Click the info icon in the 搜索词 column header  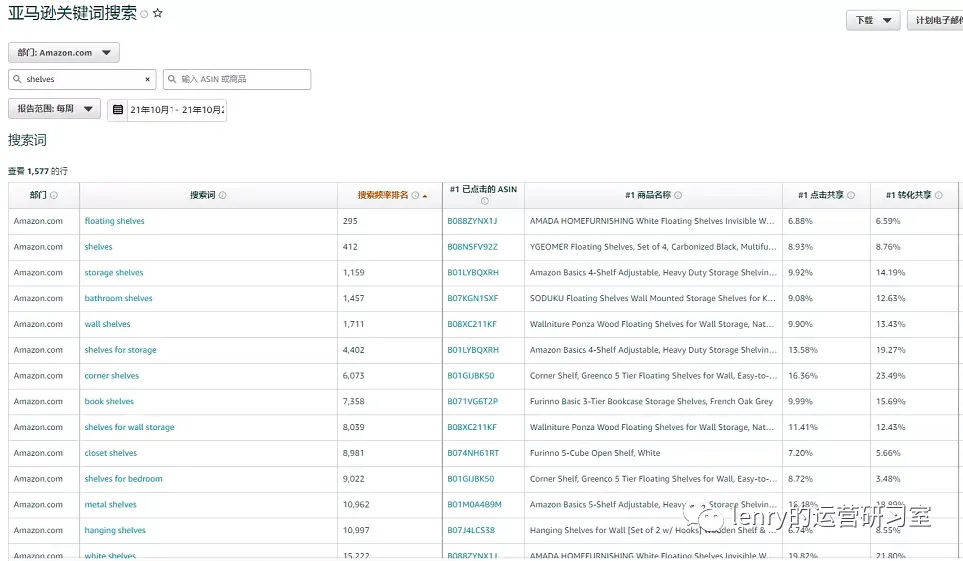pyautogui.click(x=222, y=195)
